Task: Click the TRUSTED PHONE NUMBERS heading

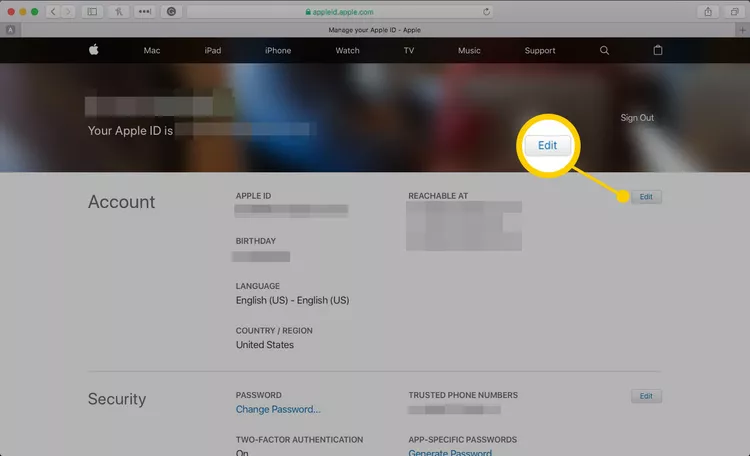Action: (463, 395)
